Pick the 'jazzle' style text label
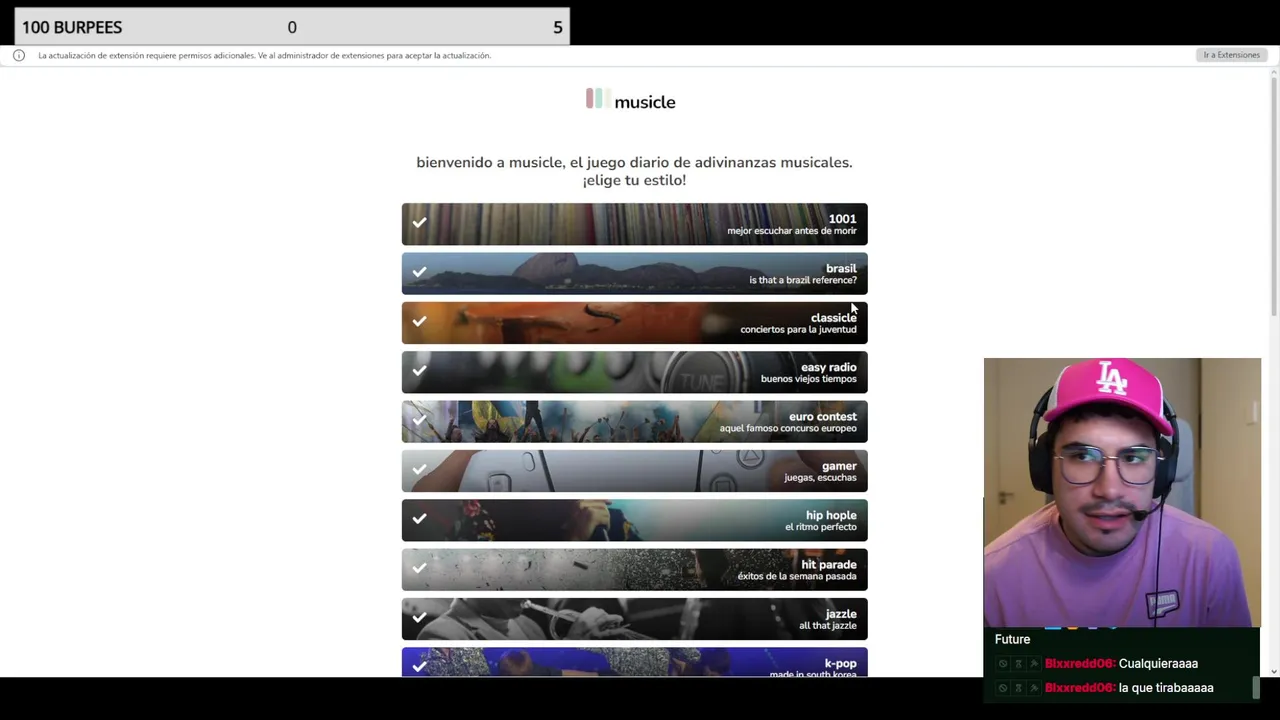Viewport: 1280px width, 720px height. (841, 614)
